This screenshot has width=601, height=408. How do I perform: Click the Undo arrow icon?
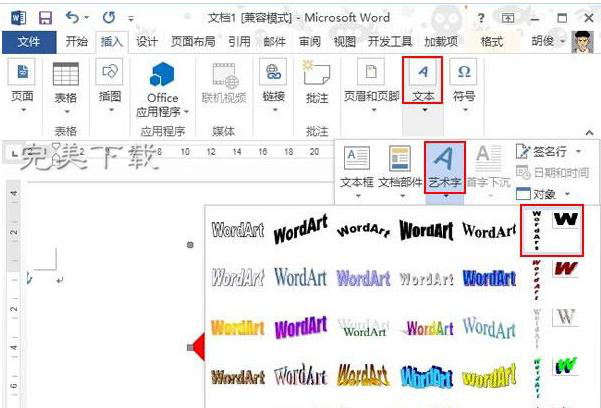[x=72, y=17]
